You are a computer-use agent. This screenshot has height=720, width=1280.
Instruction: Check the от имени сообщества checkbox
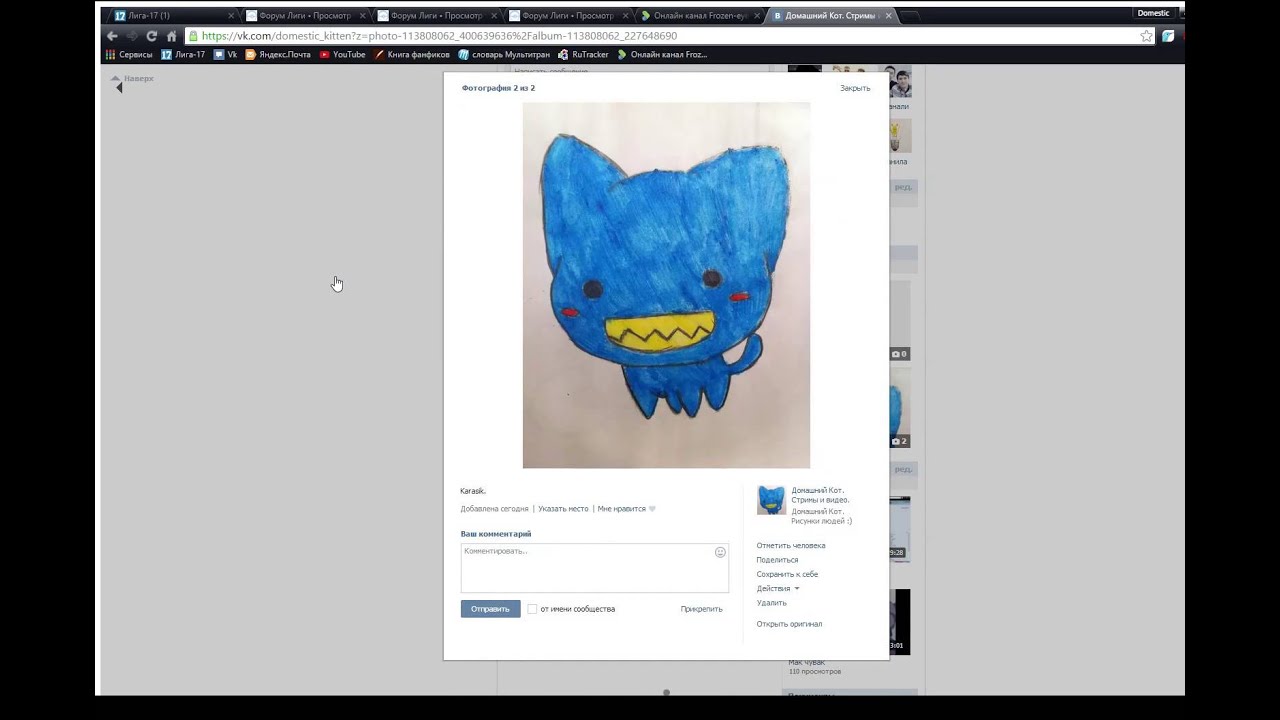(532, 609)
